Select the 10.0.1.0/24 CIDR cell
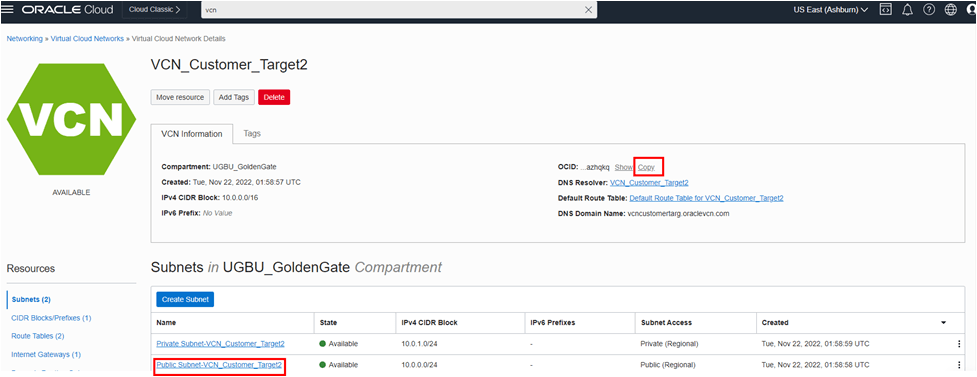The width and height of the screenshot is (977, 377). point(418,344)
